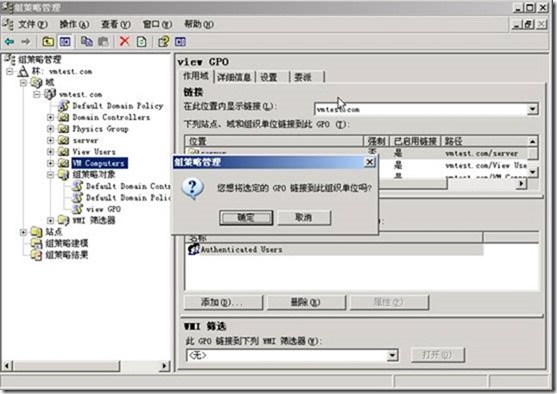The image size is (557, 394).
Task: Switch to the 设置 tab
Action: click(x=269, y=77)
